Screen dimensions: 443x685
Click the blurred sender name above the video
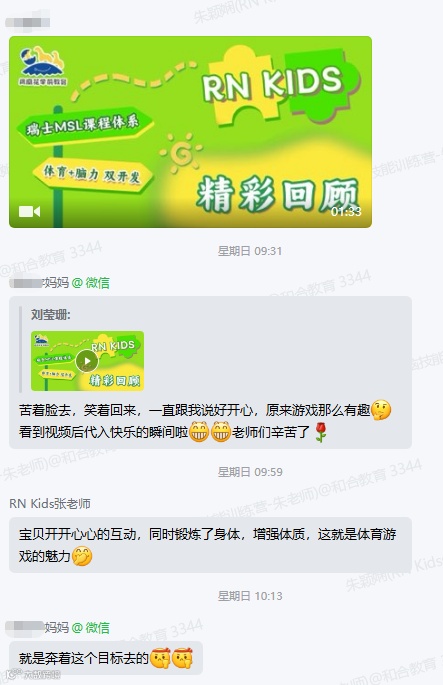(x=27, y=22)
